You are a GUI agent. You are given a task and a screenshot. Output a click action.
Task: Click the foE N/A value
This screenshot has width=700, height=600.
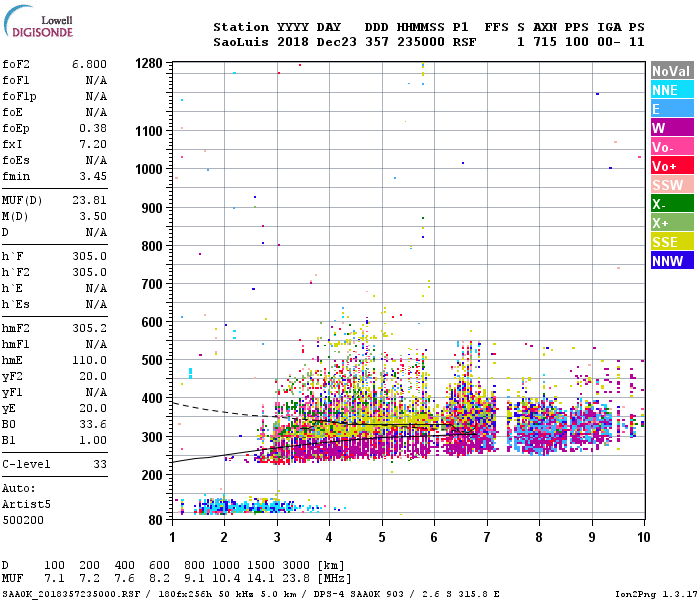click(x=96, y=112)
